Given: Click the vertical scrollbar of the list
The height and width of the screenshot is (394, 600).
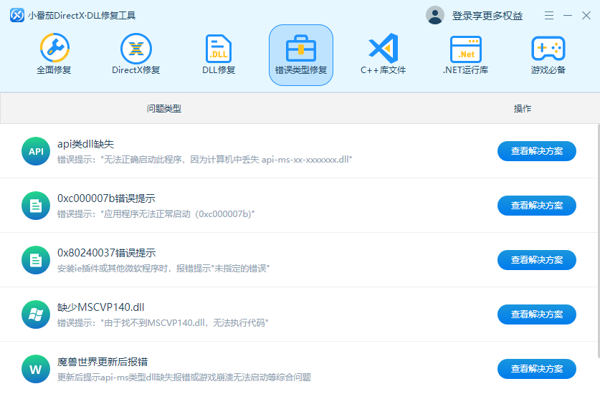Looking at the screenshot, I should tap(598, 241).
